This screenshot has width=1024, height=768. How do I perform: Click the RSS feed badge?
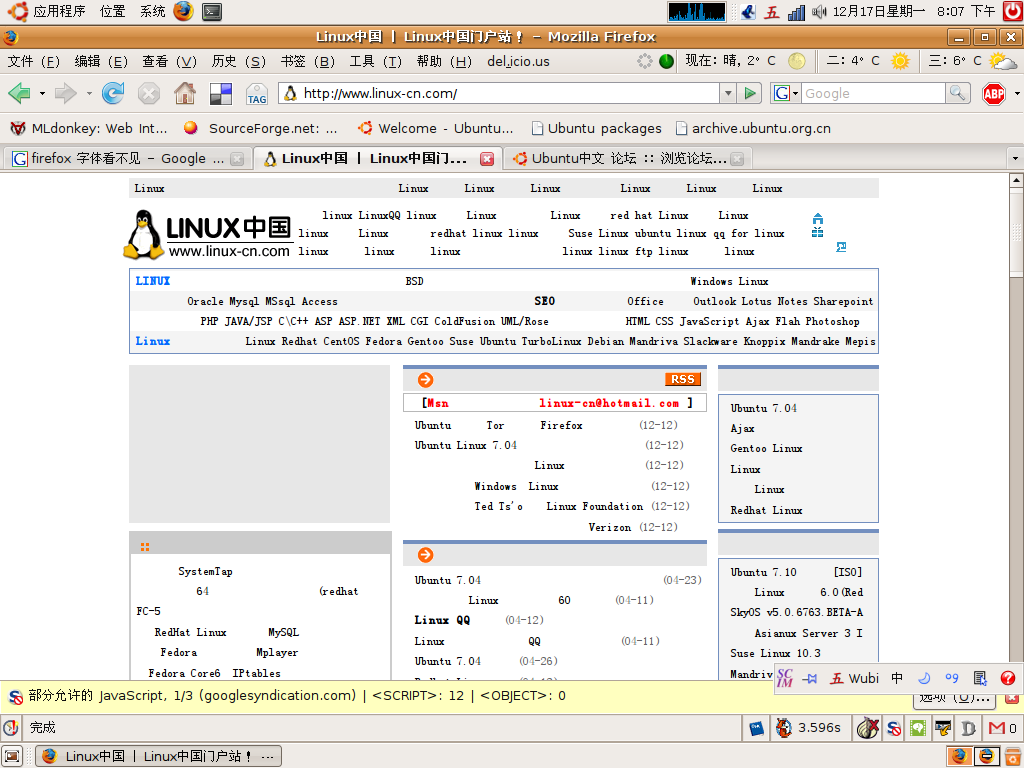[682, 379]
